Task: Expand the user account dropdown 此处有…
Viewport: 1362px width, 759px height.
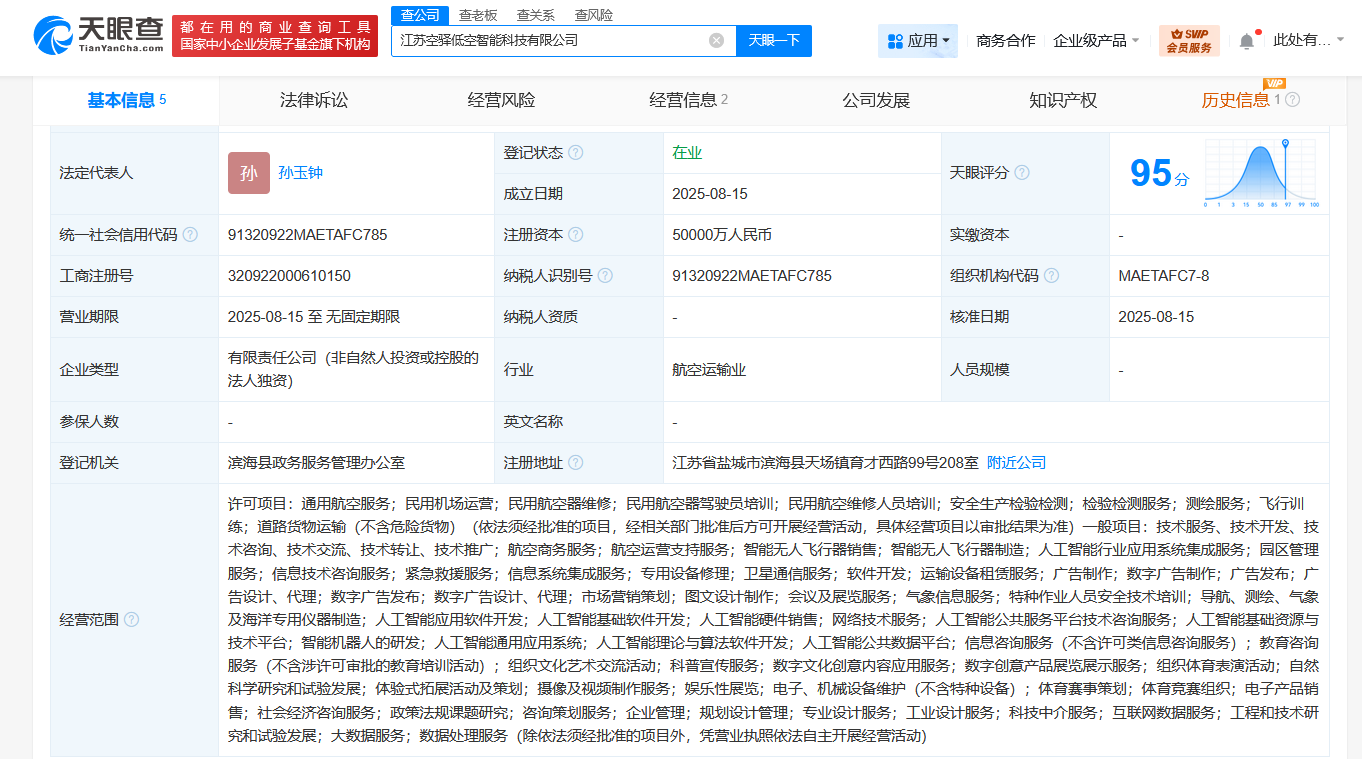Action: pos(1308,41)
